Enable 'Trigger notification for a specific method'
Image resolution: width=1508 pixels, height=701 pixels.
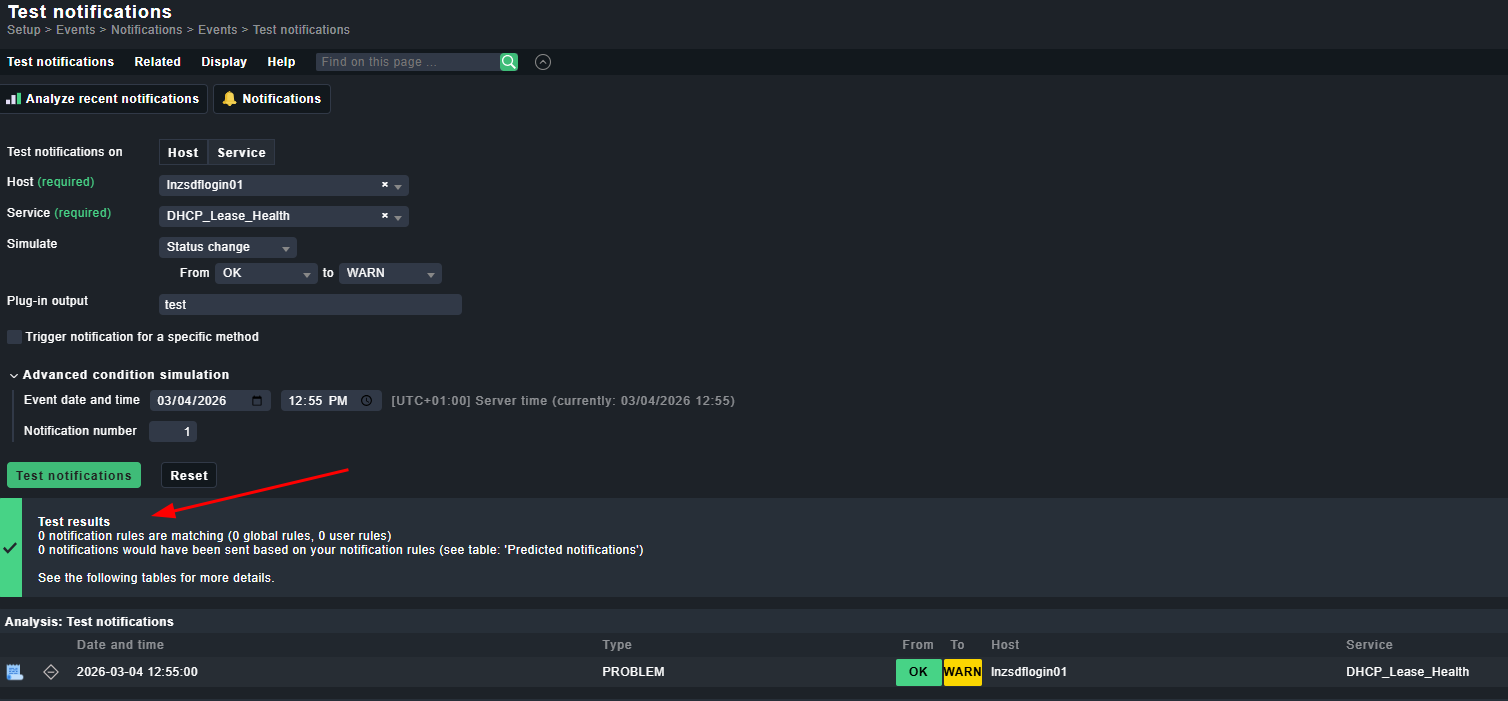click(x=14, y=337)
